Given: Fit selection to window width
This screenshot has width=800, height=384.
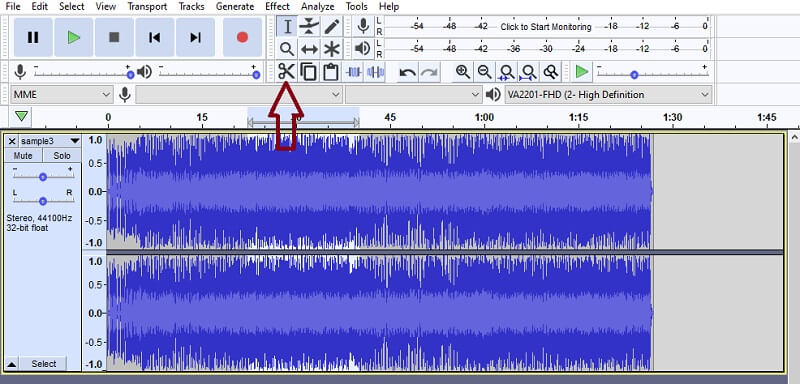Looking at the screenshot, I should [x=507, y=72].
